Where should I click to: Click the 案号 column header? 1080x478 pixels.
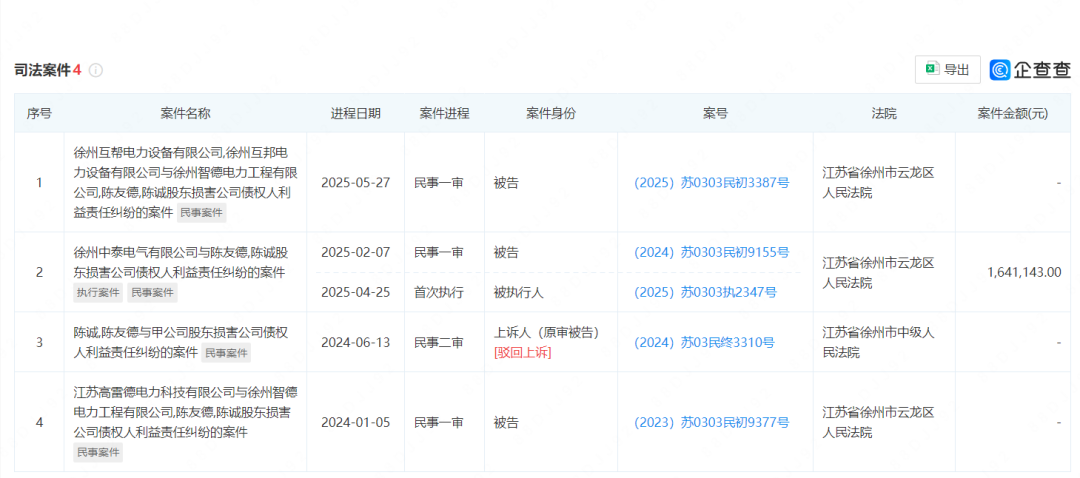tap(715, 114)
